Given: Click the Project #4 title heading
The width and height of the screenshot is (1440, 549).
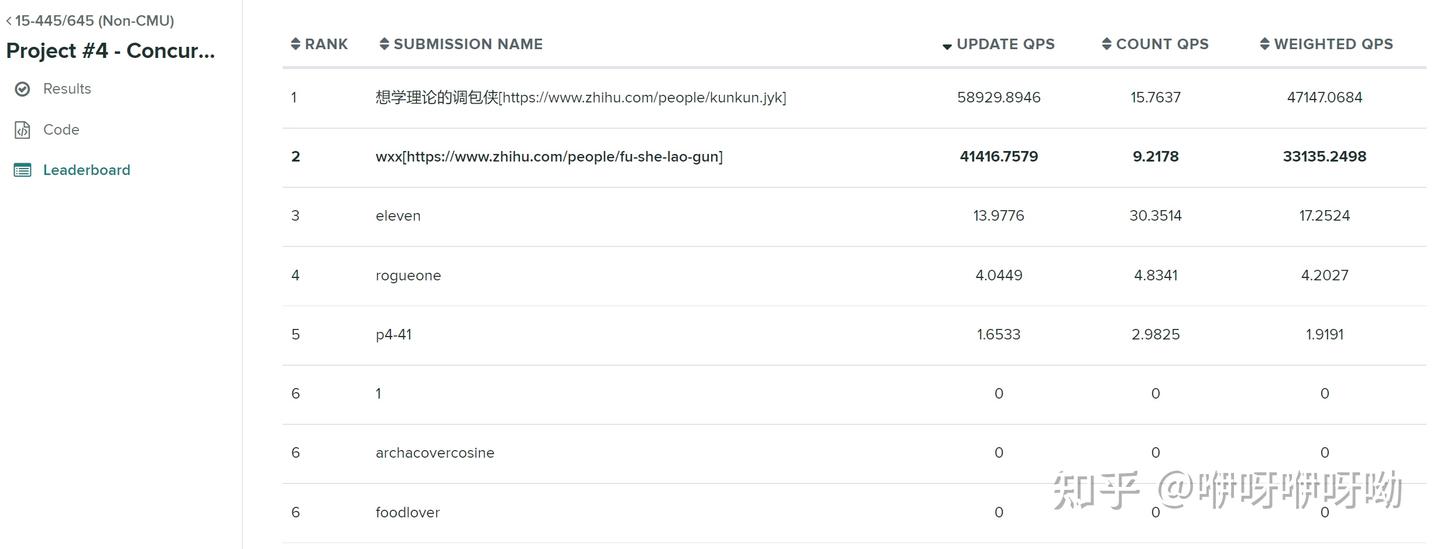Looking at the screenshot, I should click(111, 51).
